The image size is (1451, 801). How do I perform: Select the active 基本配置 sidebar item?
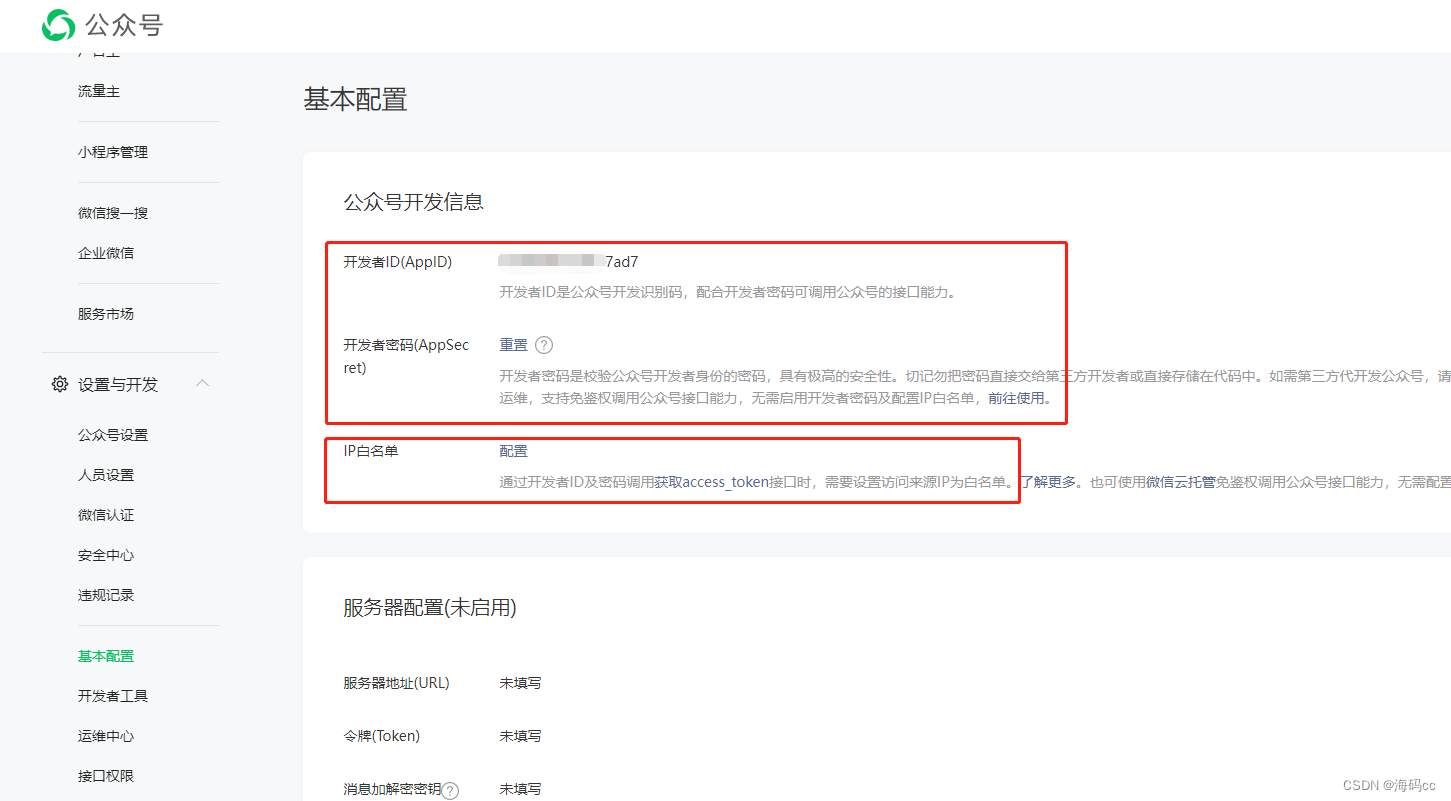click(106, 656)
